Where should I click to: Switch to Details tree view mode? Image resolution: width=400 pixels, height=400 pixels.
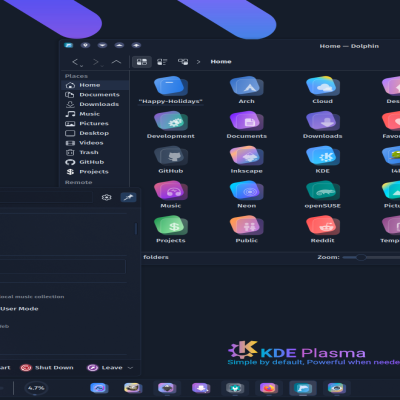[183, 62]
